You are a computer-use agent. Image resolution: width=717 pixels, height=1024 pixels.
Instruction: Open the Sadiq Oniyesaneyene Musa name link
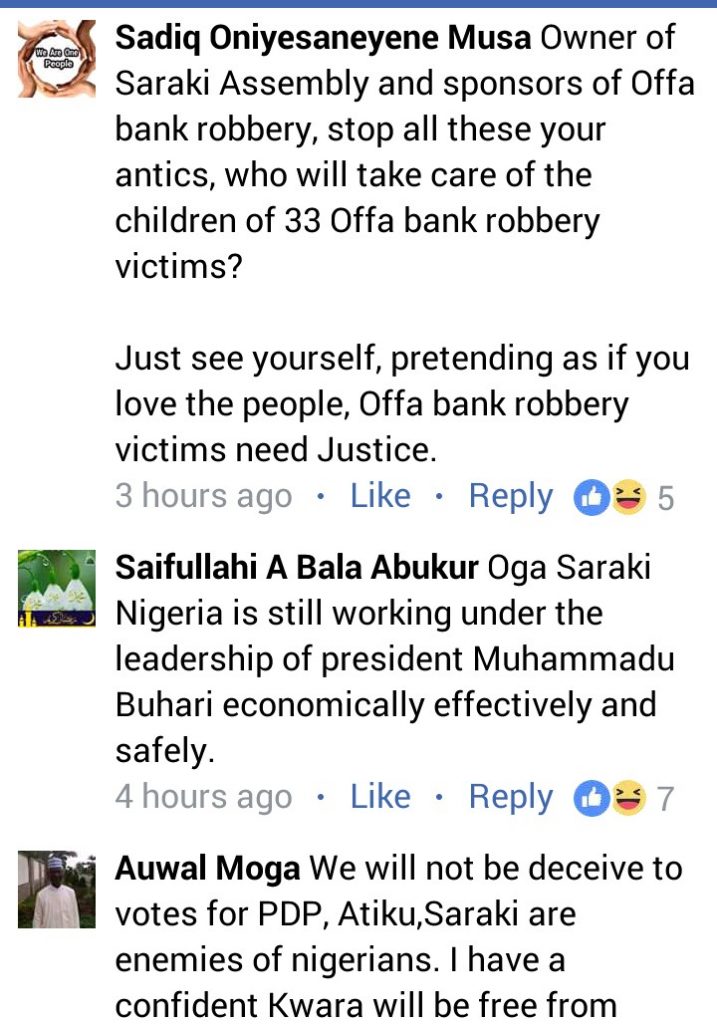(323, 39)
